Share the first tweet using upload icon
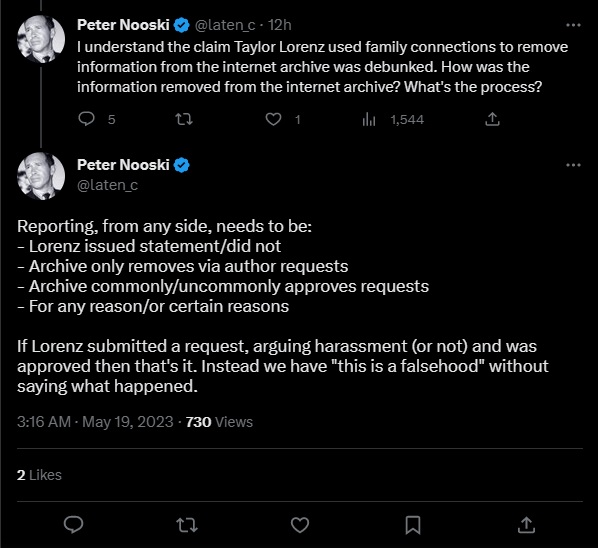The height and width of the screenshot is (548, 598). pos(492,119)
